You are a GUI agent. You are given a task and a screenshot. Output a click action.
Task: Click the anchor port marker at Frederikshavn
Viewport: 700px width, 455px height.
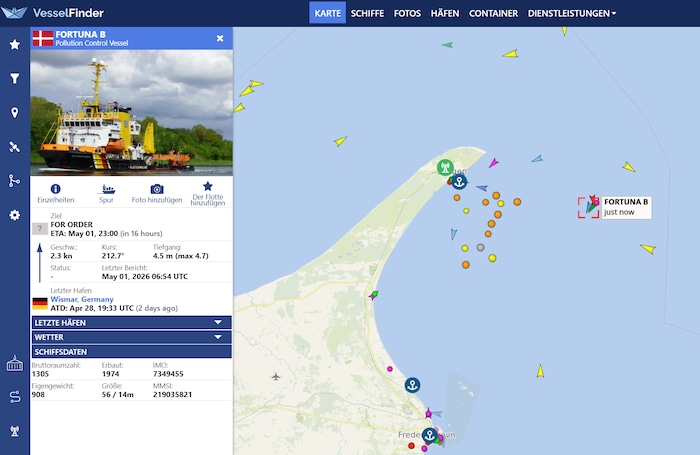click(x=430, y=435)
